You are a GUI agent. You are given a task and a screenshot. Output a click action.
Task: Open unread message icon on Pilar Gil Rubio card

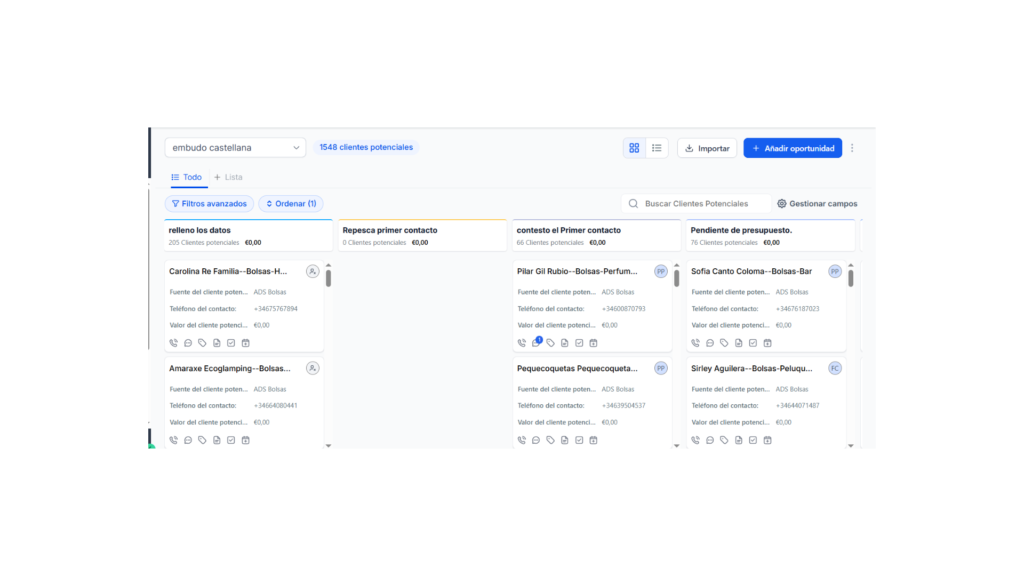pyautogui.click(x=536, y=343)
